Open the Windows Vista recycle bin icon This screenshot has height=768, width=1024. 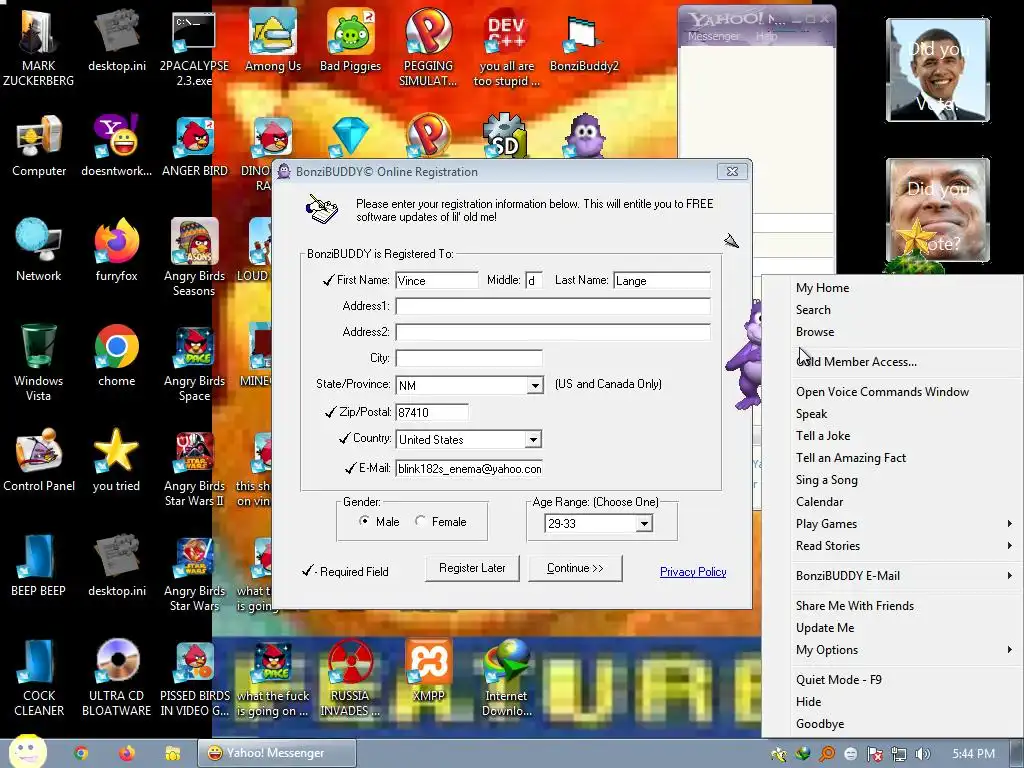point(39,361)
